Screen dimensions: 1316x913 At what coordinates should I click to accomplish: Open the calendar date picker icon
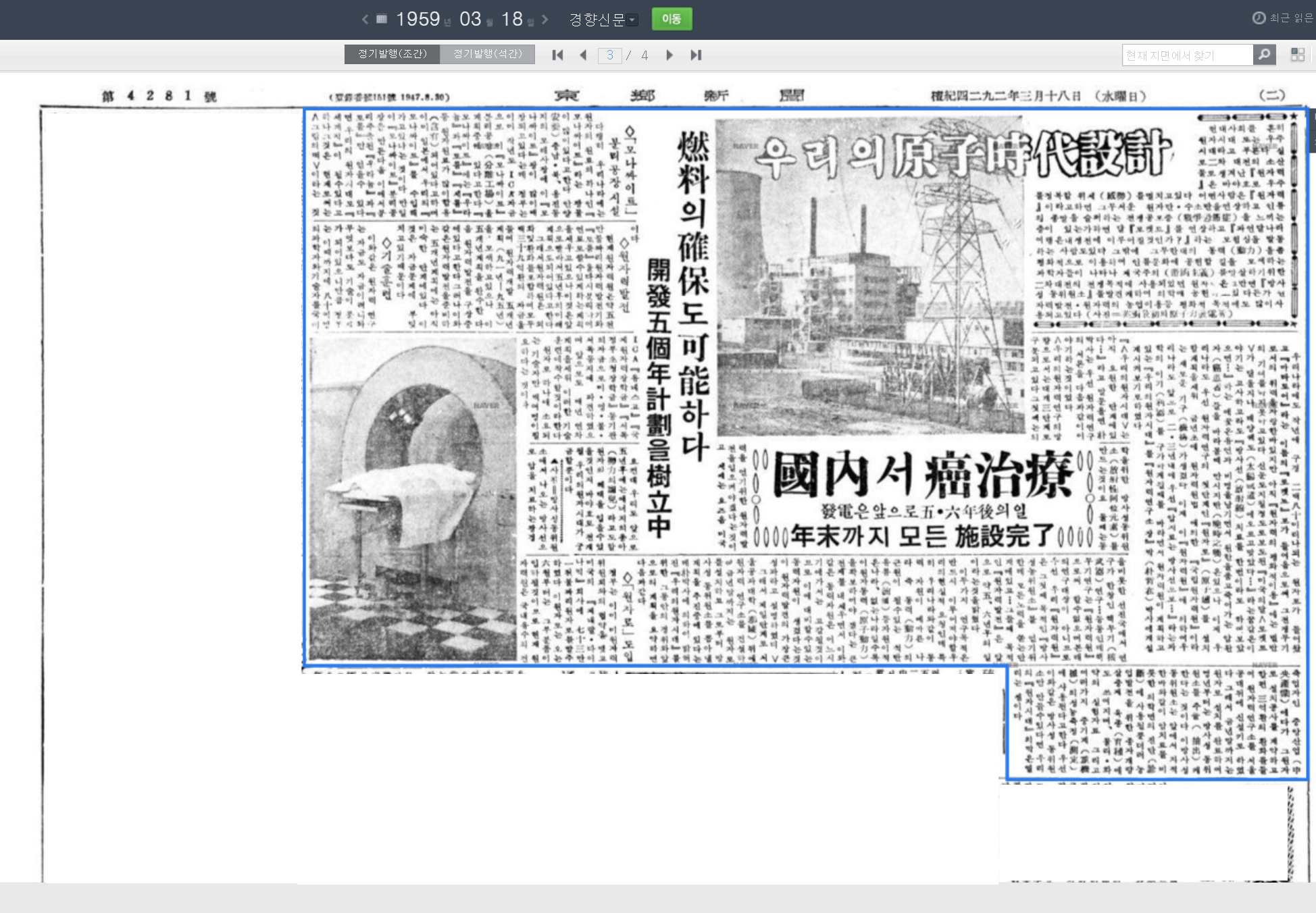(x=382, y=19)
